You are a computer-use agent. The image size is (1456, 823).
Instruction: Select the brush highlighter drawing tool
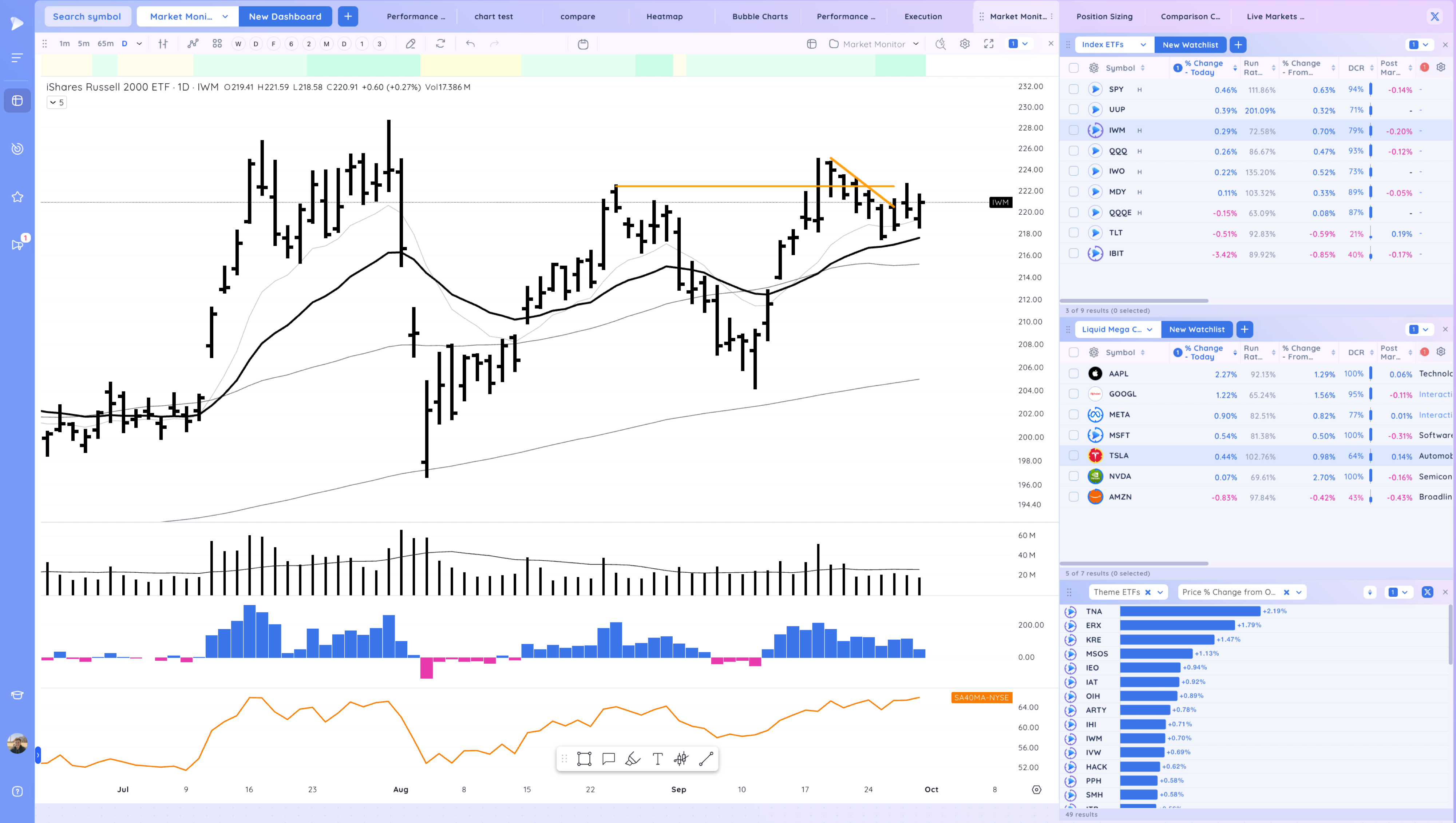[633, 759]
